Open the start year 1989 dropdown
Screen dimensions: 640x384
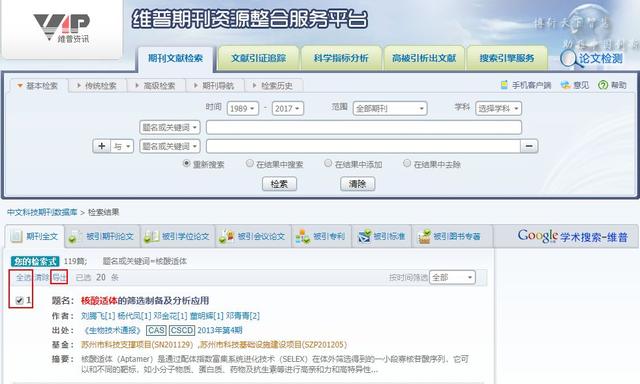click(243, 109)
